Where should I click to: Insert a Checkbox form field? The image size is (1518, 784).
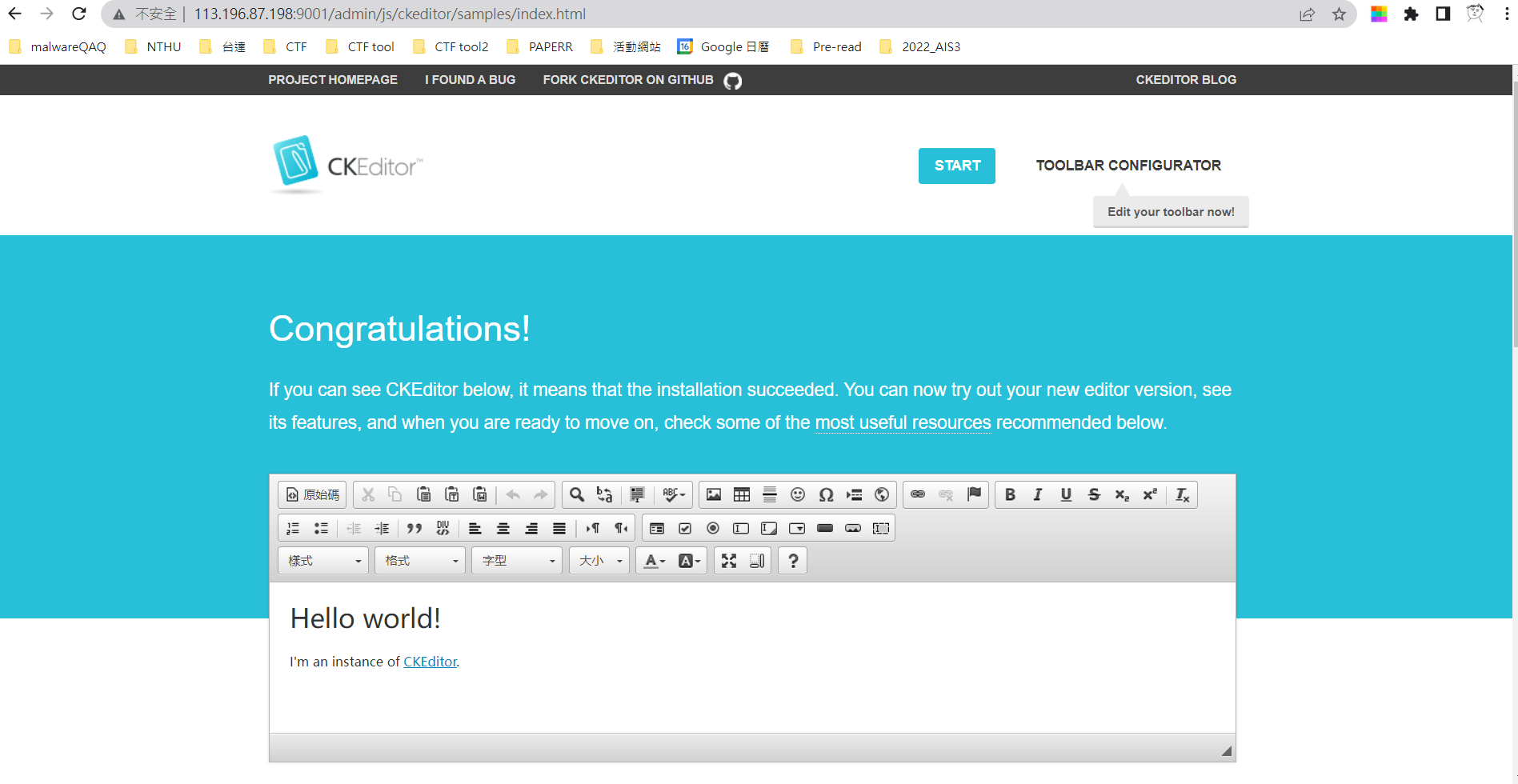[685, 529]
